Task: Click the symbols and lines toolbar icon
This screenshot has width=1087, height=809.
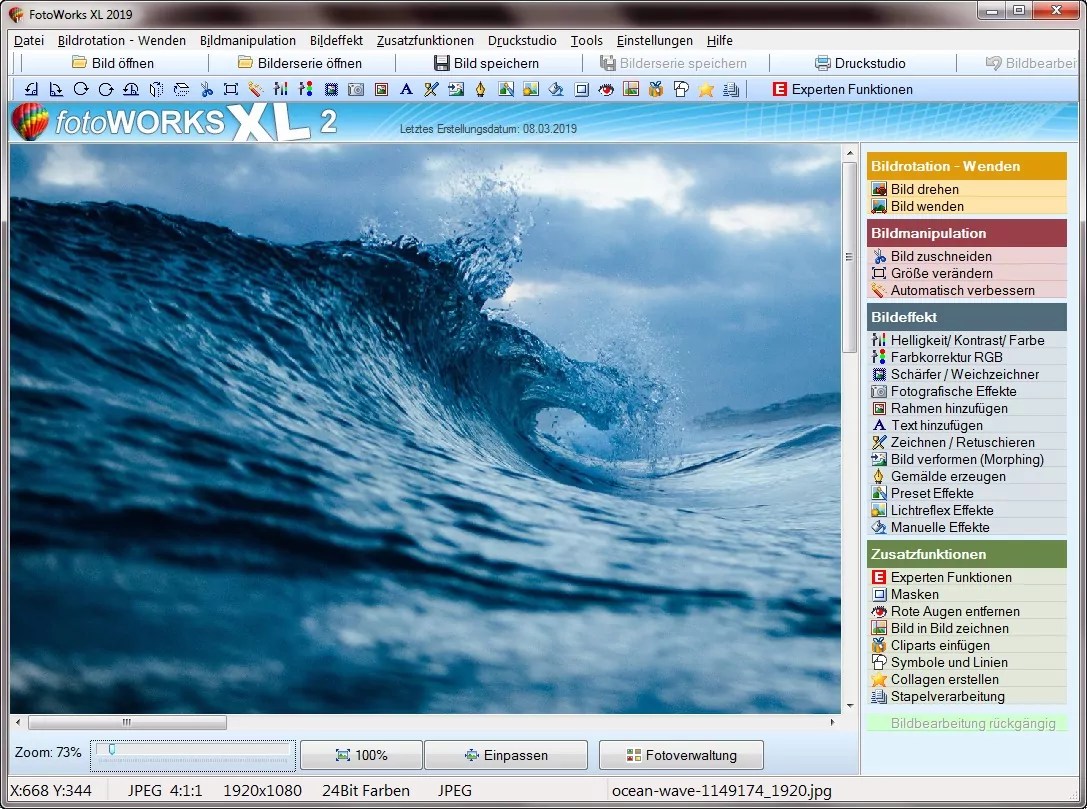Action: click(681, 89)
